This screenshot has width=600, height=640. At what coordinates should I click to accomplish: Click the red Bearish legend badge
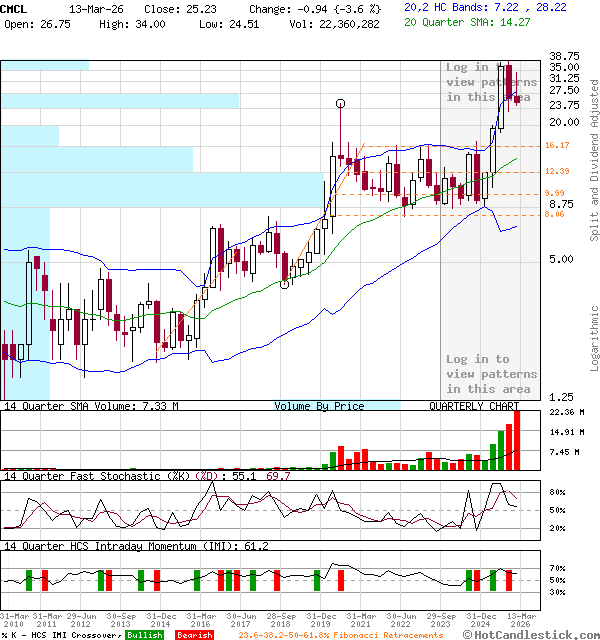pos(194,635)
